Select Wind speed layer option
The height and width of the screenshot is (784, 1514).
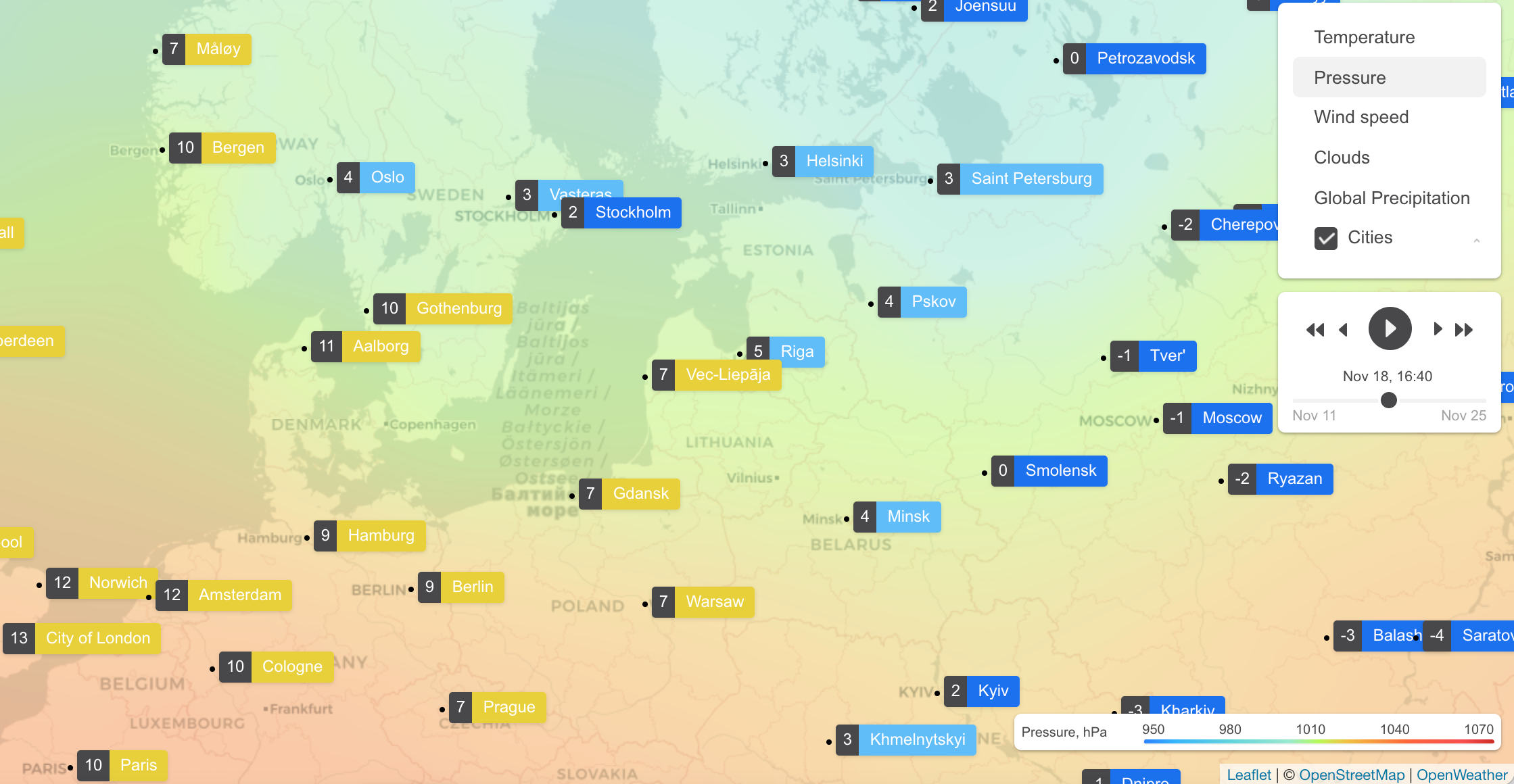[x=1361, y=117]
